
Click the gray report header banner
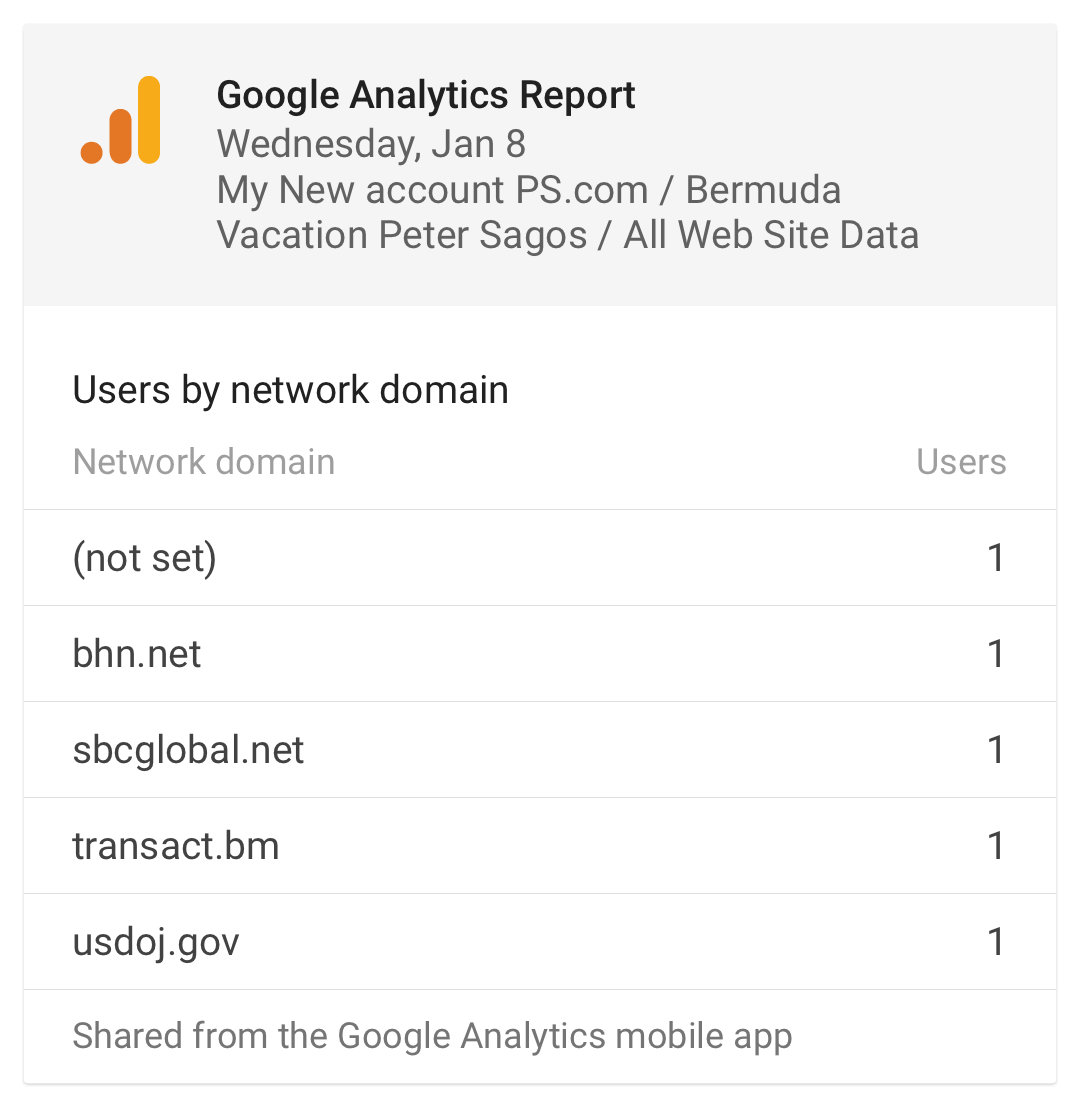click(540, 164)
